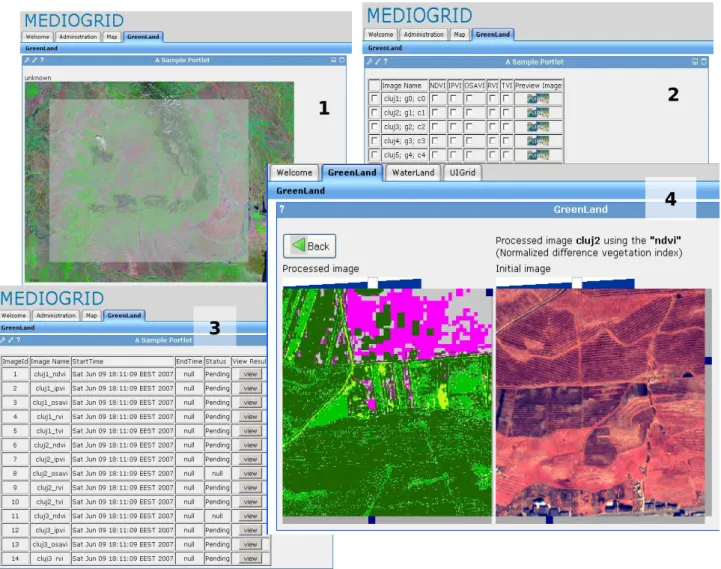Open help icon in image selection portlet
The image size is (721, 569).
(x=385, y=61)
